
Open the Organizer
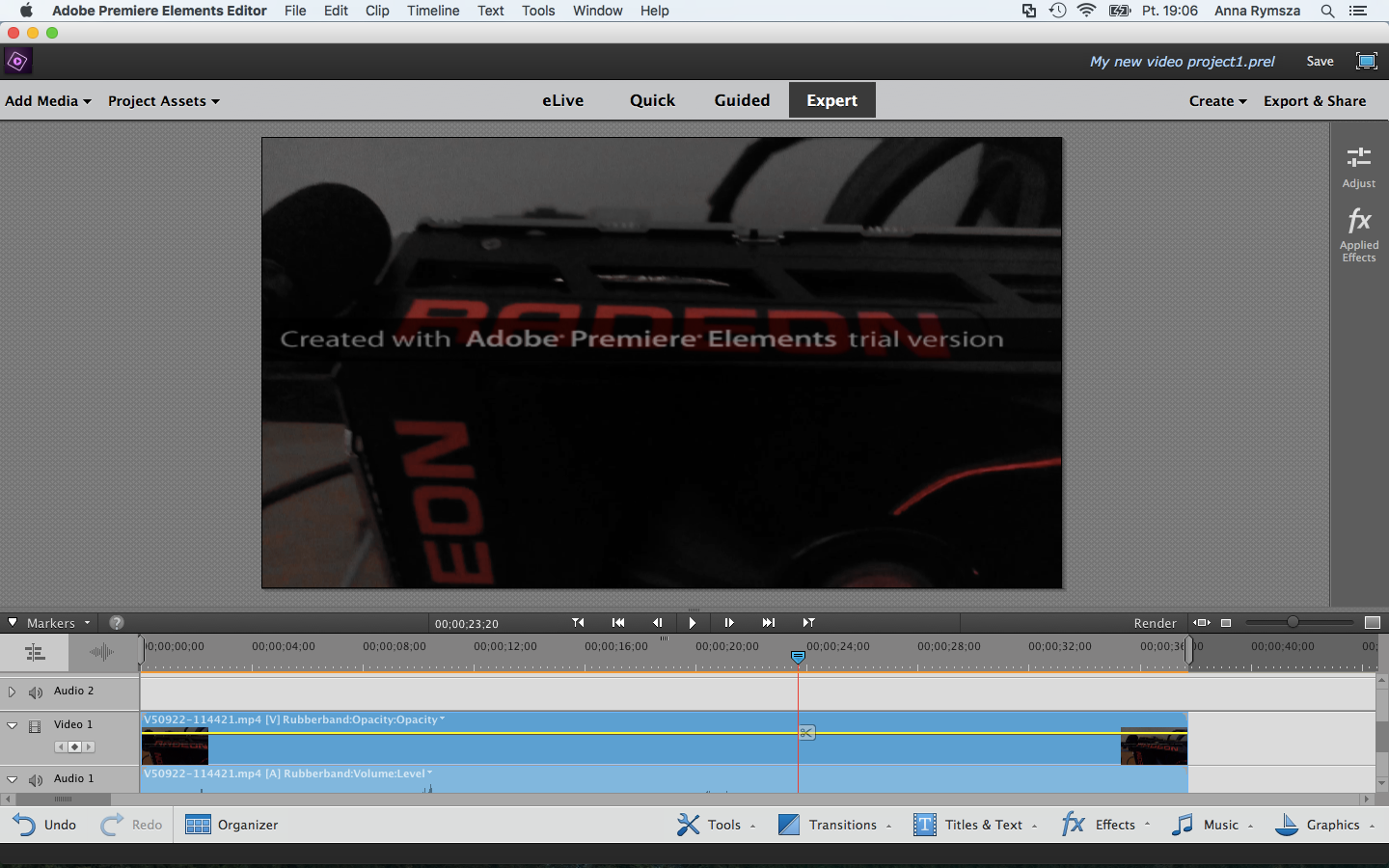click(x=231, y=825)
